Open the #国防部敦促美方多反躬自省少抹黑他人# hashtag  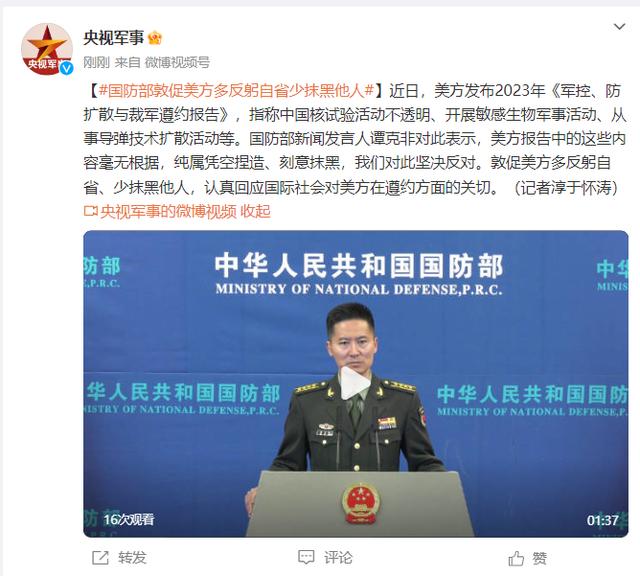[236, 91]
